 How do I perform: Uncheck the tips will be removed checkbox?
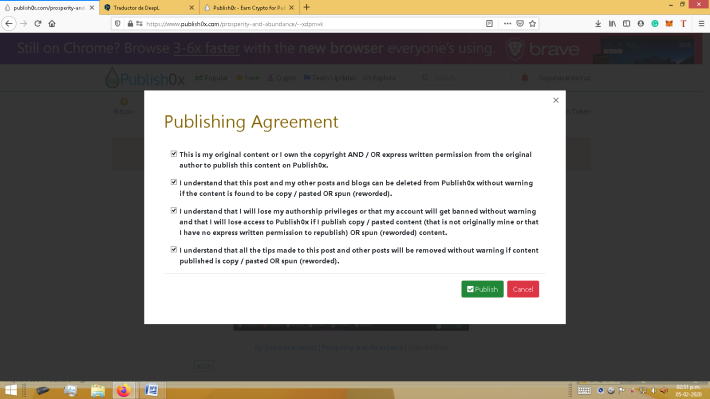coord(173,250)
